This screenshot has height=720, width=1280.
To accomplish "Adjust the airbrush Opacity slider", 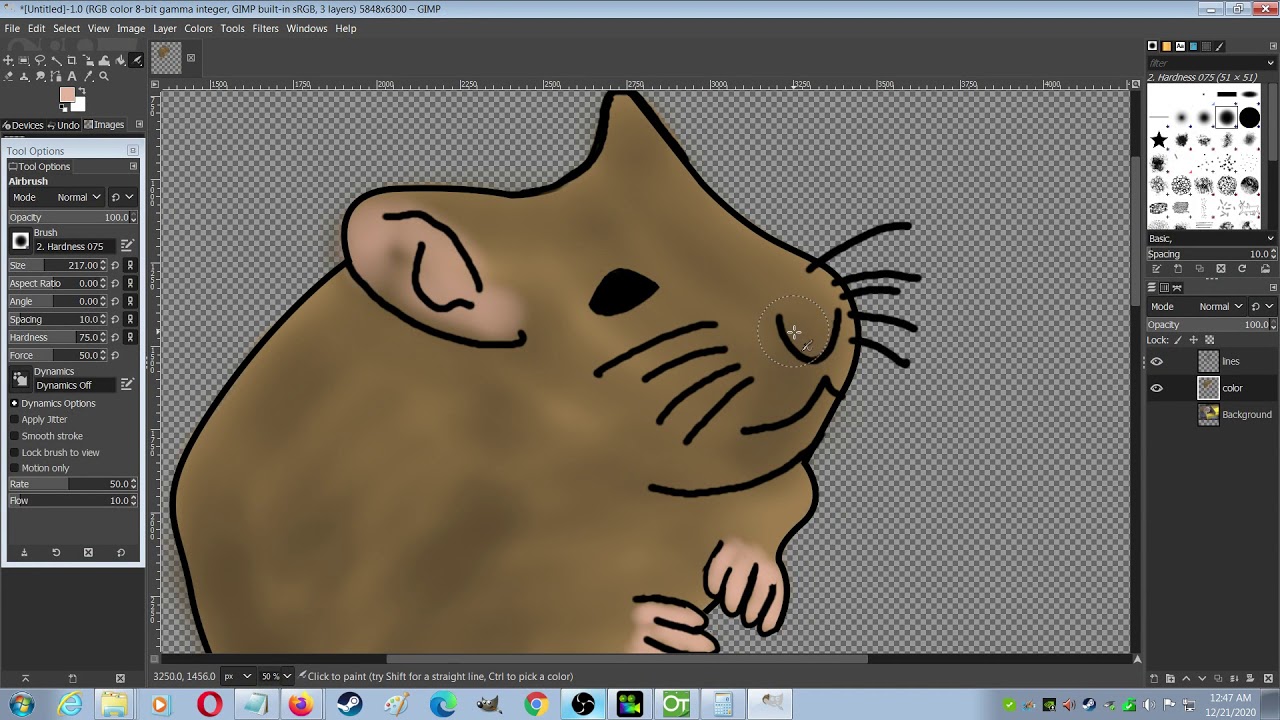I will [73, 217].
